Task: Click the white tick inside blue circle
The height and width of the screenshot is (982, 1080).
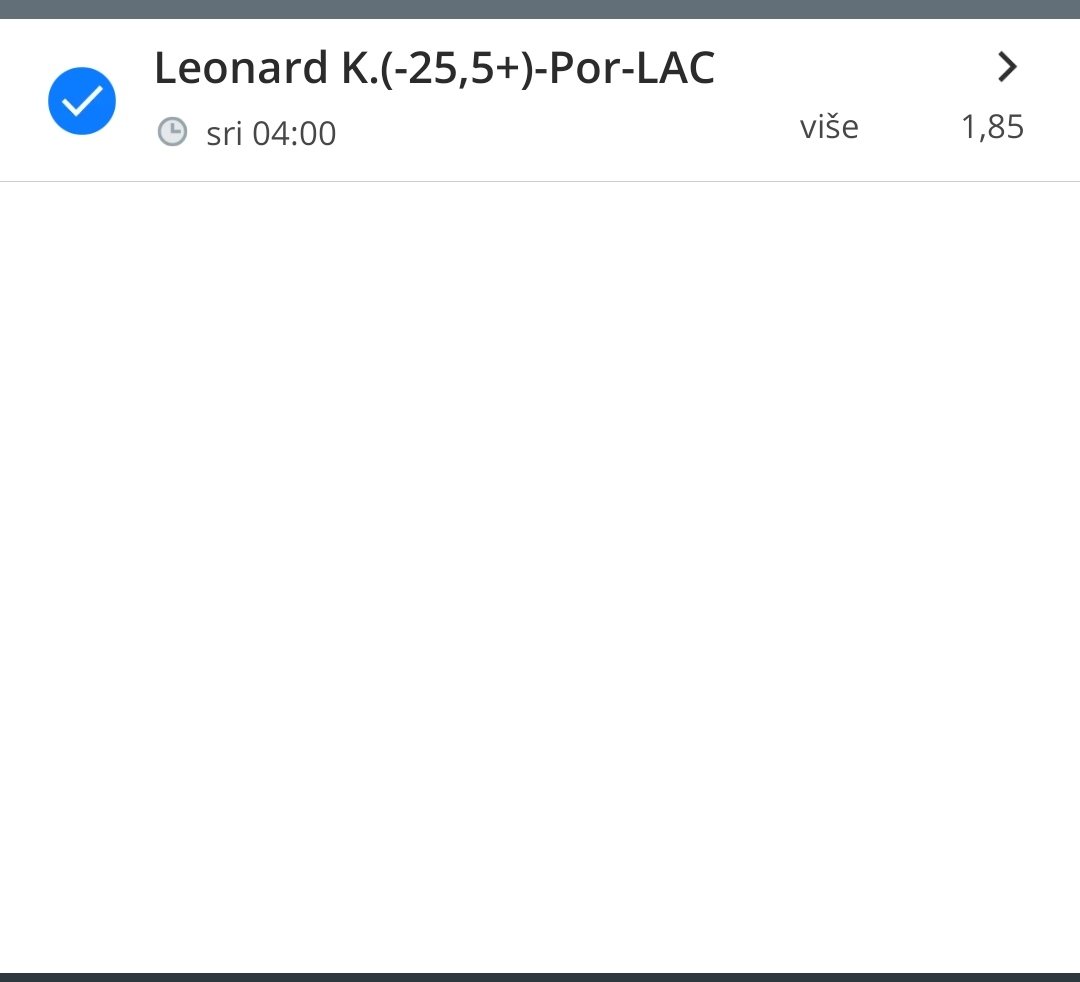Action: coord(82,101)
